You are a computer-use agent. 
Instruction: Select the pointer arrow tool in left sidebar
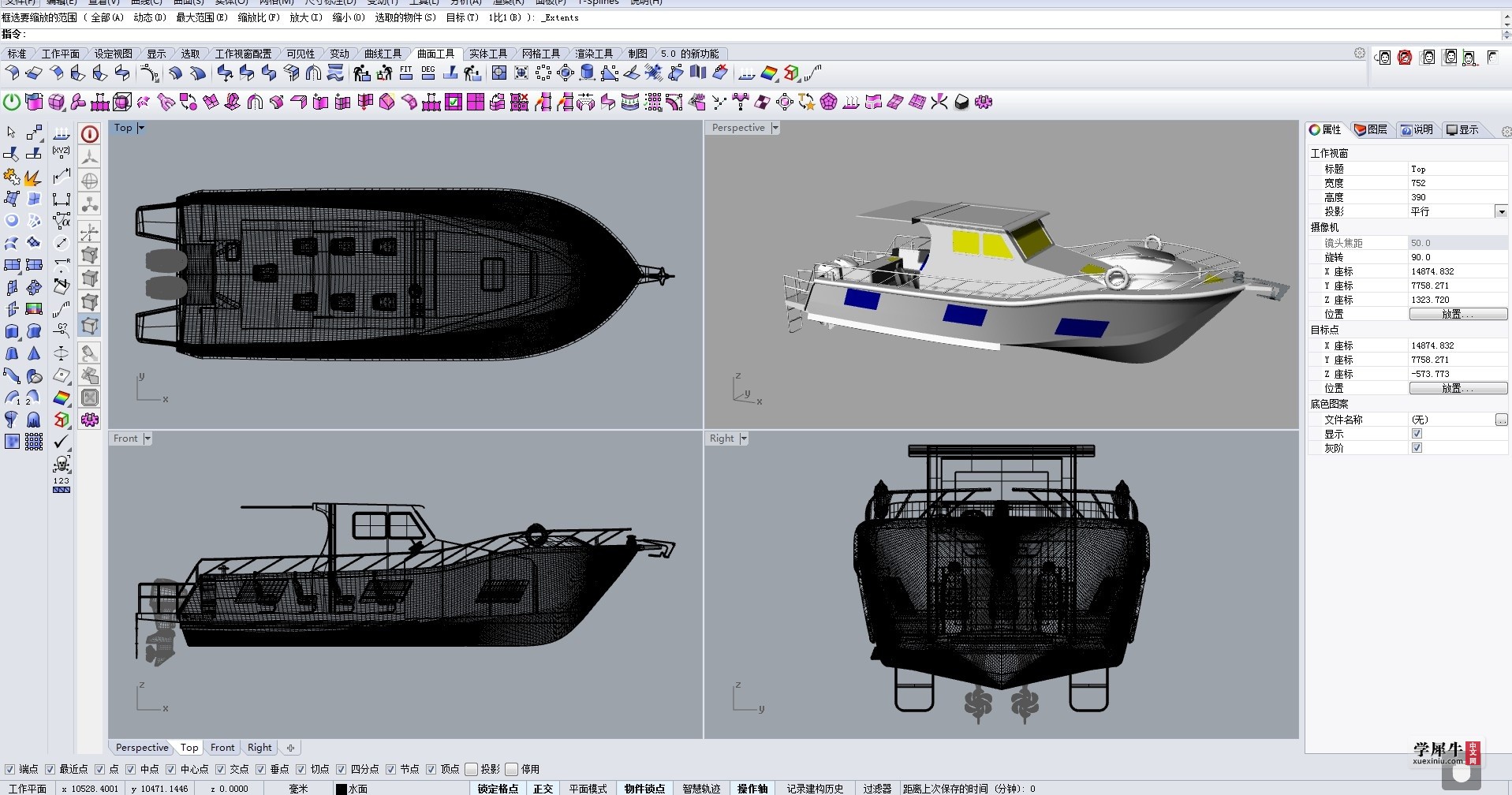[11, 132]
